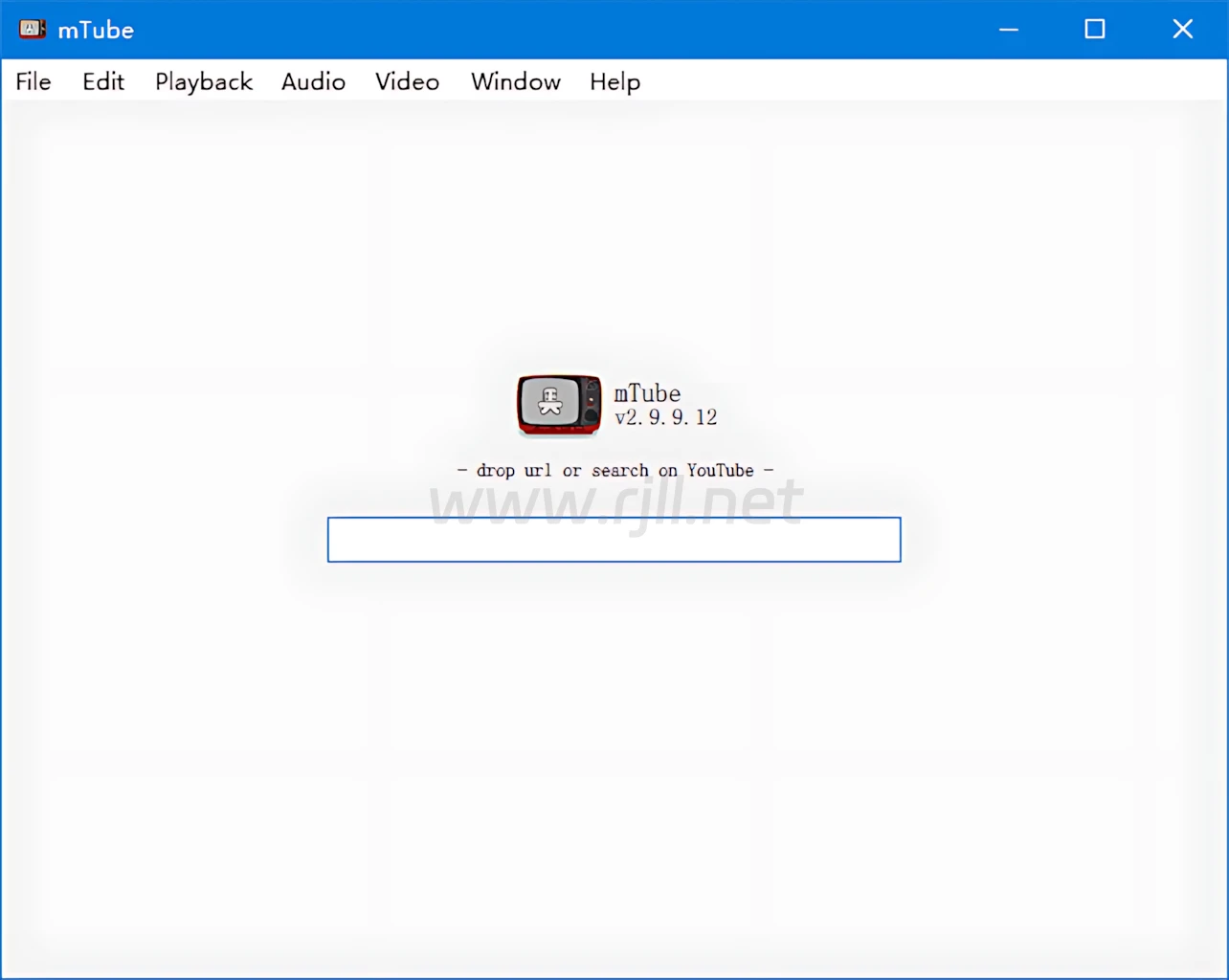Click empty title bar space left of minimize
The height and width of the screenshot is (980, 1229).
(x=574, y=30)
